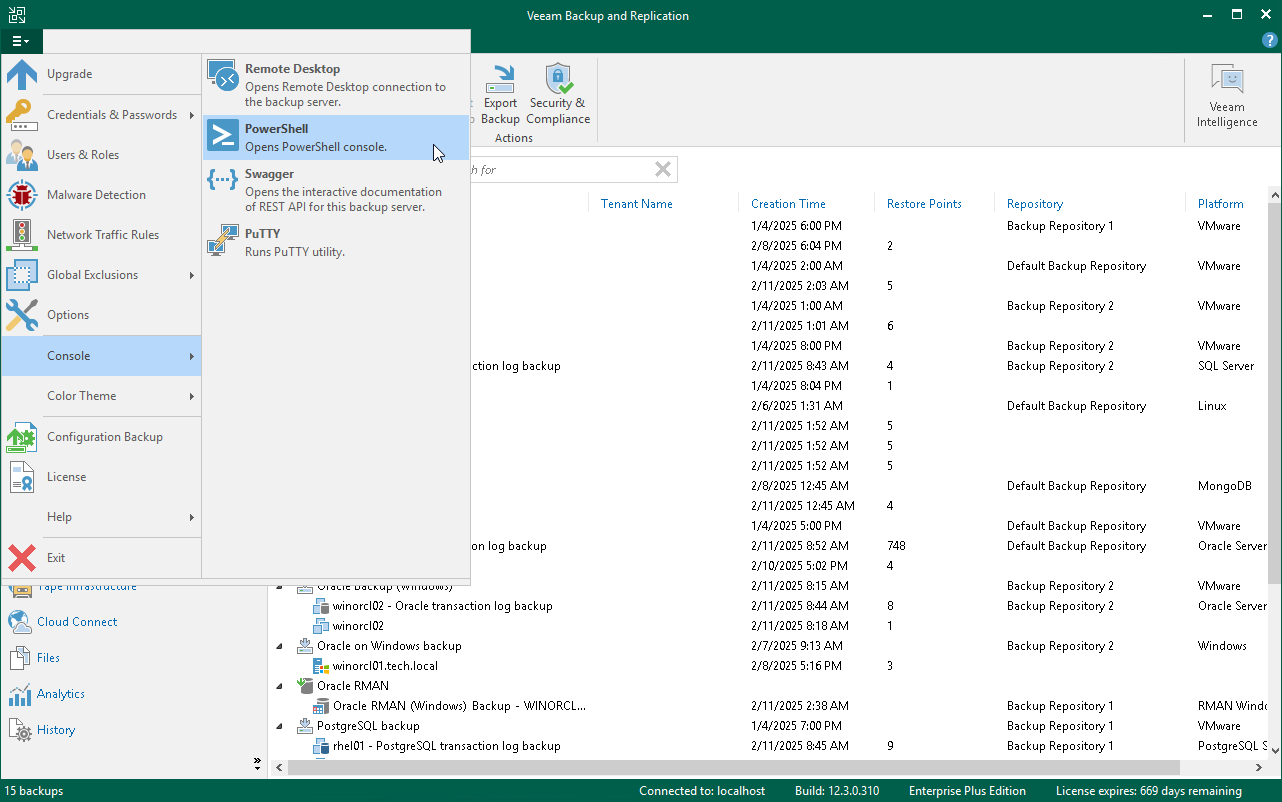The width and height of the screenshot is (1282, 802).
Task: Open the main hamburger menu dropdown
Action: 21,41
